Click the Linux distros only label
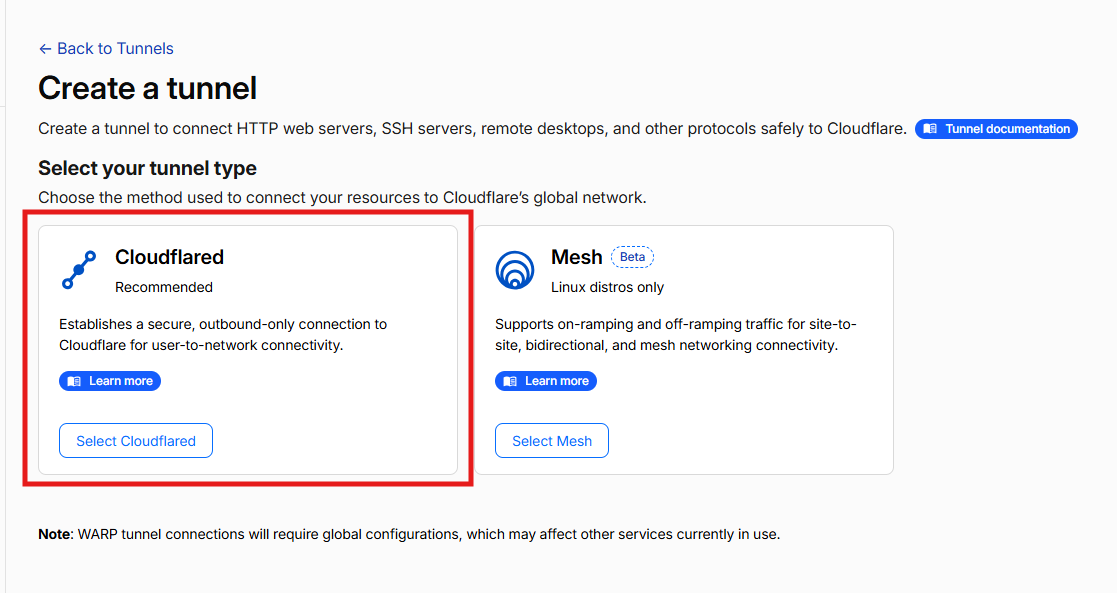Image resolution: width=1117 pixels, height=593 pixels. [608, 287]
